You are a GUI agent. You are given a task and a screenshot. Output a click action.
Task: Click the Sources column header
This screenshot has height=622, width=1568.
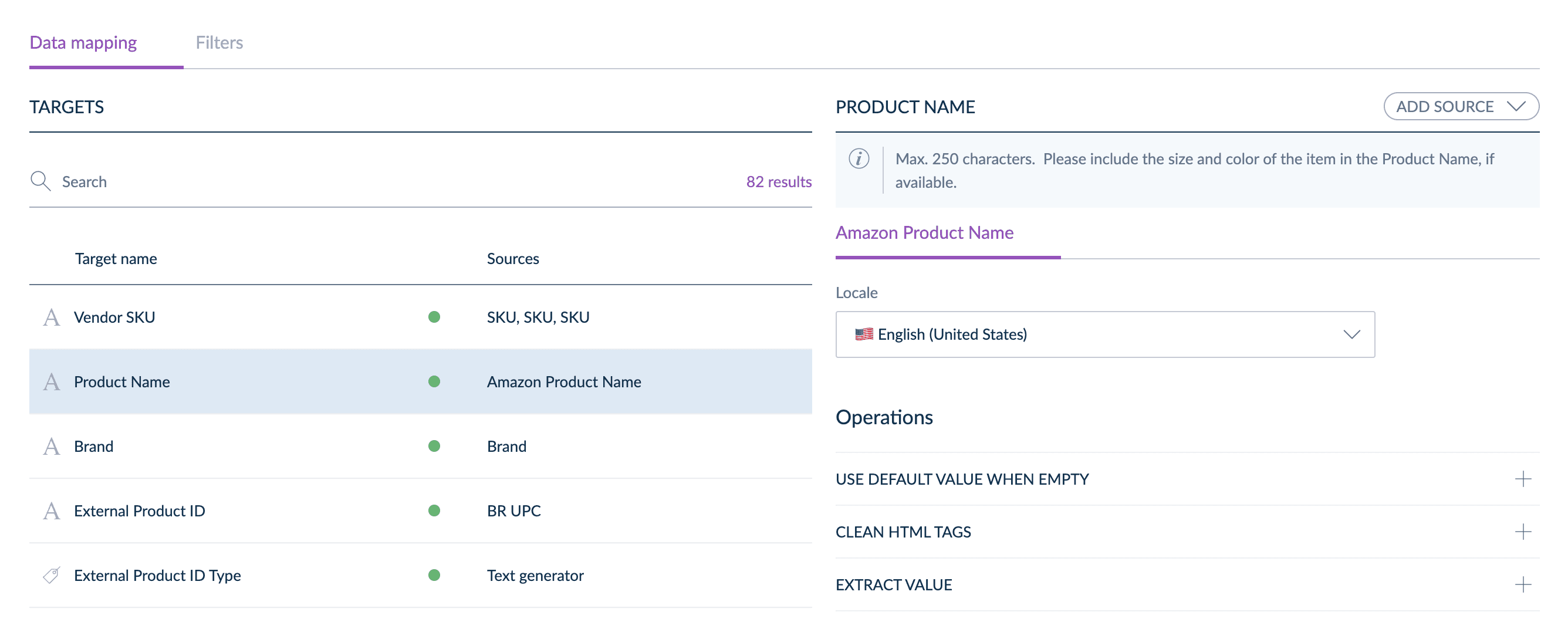[512, 259]
